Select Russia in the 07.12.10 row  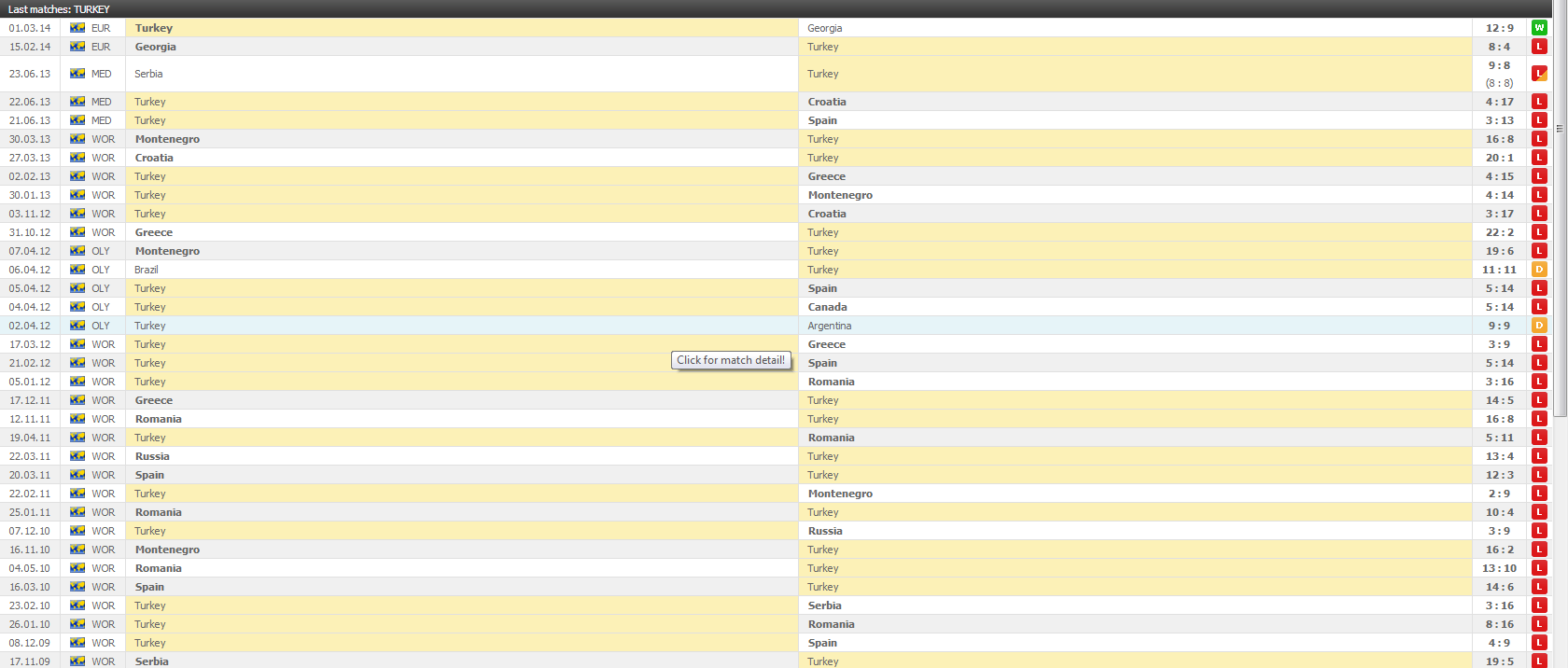(x=825, y=531)
